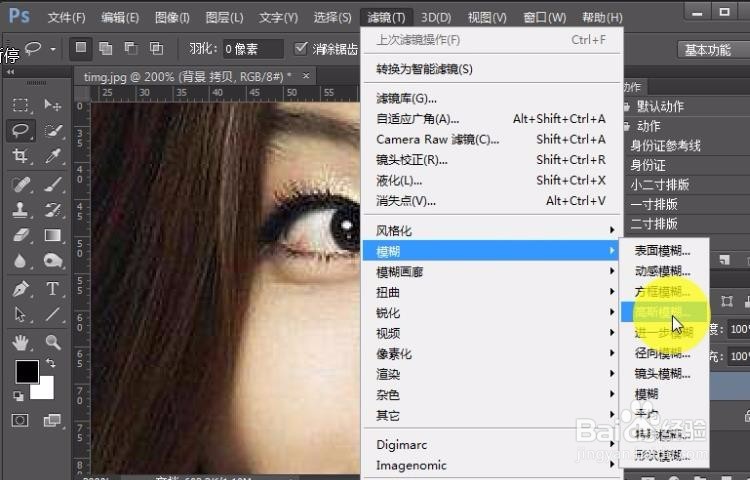The image size is (750, 480).
Task: Select the Path Selection arrow tool
Action: point(20,315)
